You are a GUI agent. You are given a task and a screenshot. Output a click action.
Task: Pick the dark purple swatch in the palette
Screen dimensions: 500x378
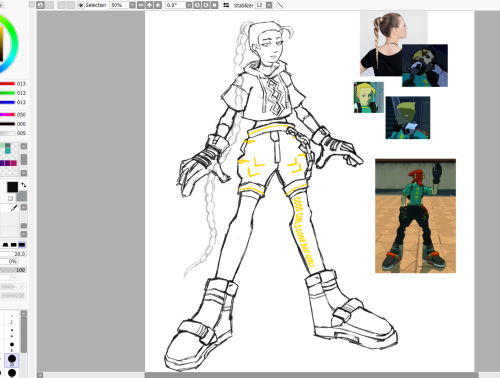tap(7, 163)
